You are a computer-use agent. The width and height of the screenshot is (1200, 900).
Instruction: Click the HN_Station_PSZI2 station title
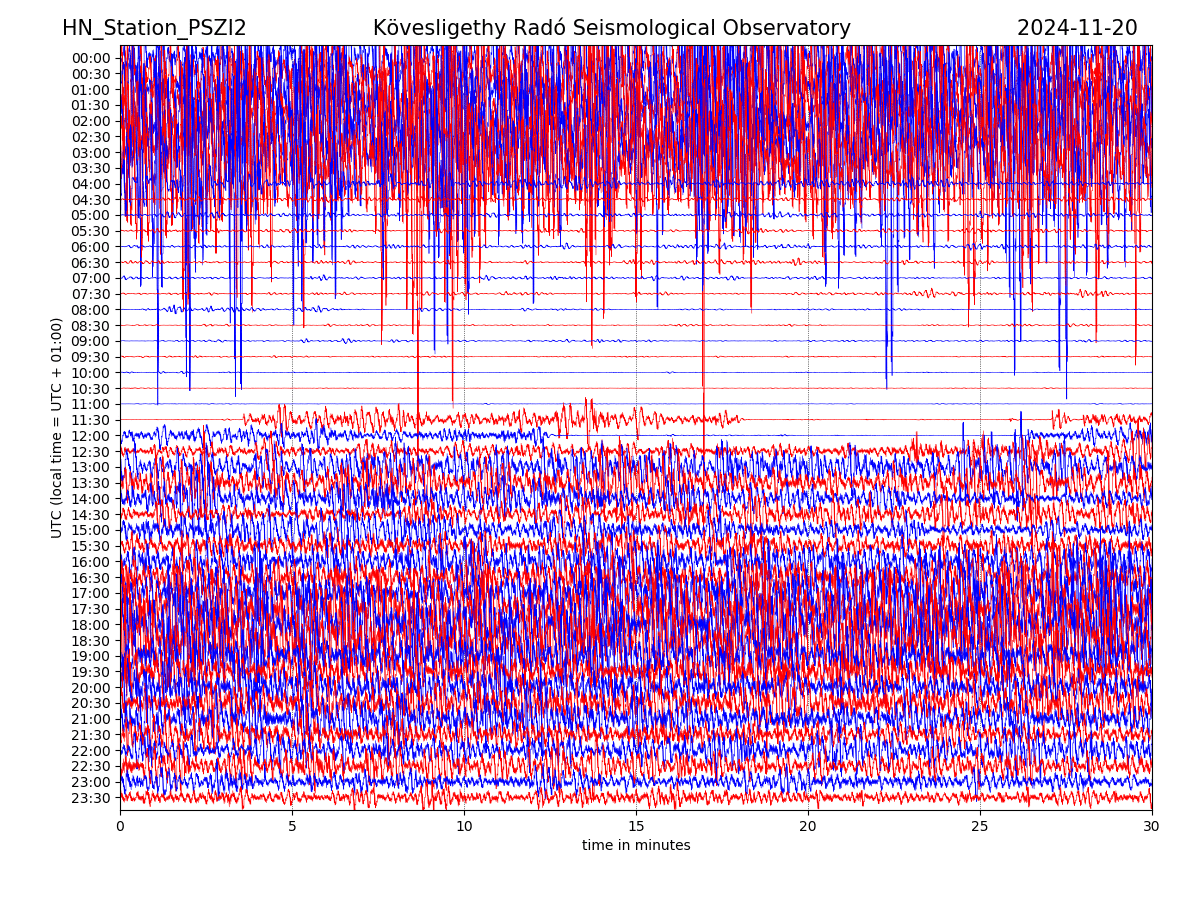pyautogui.click(x=154, y=28)
